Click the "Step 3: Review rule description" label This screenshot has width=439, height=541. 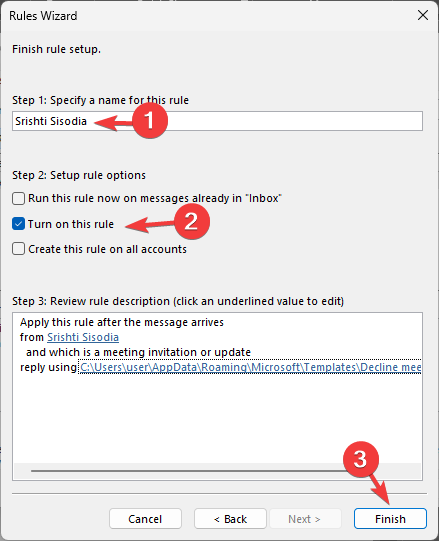(x=178, y=301)
